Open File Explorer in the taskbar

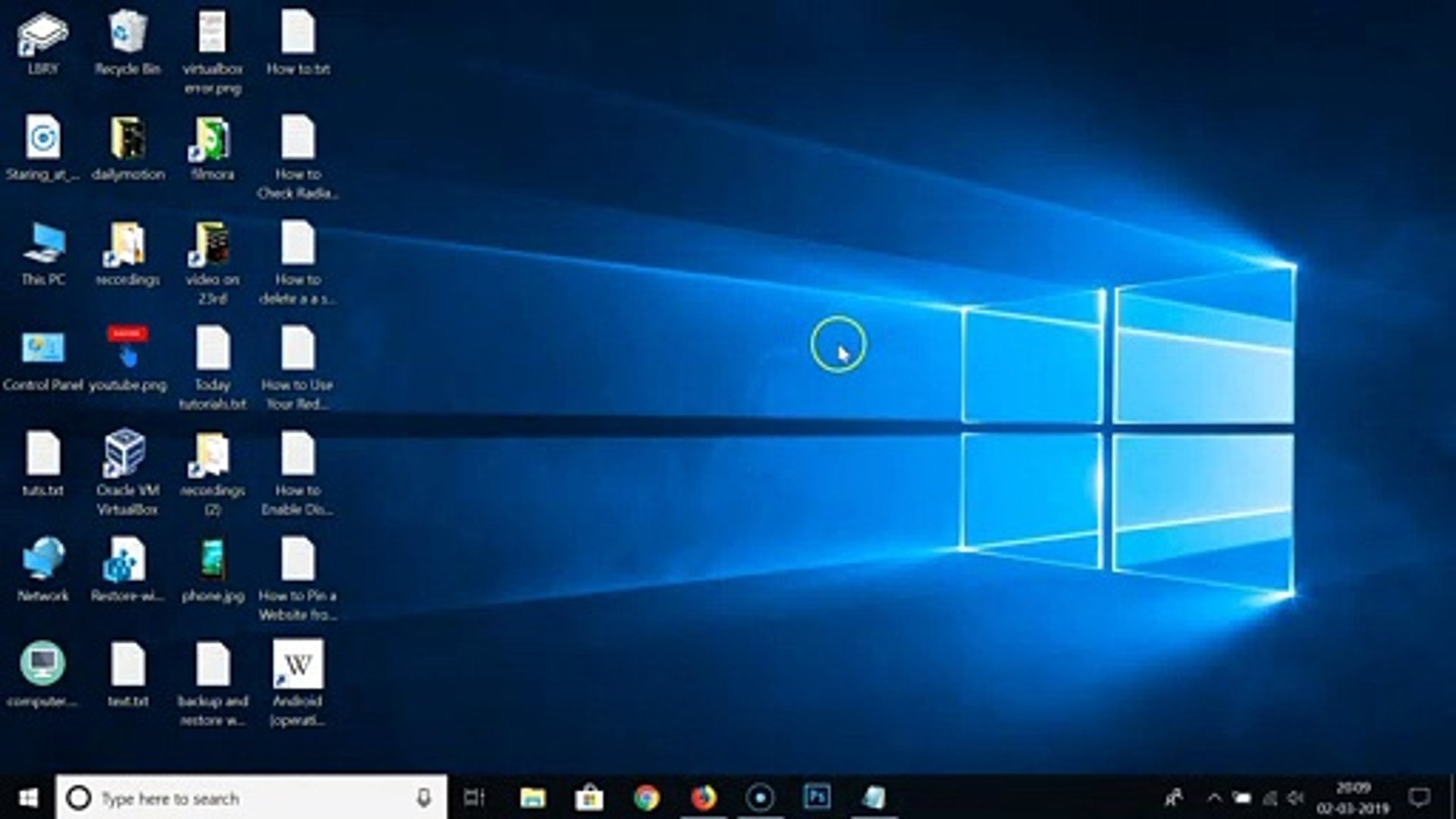[532, 798]
